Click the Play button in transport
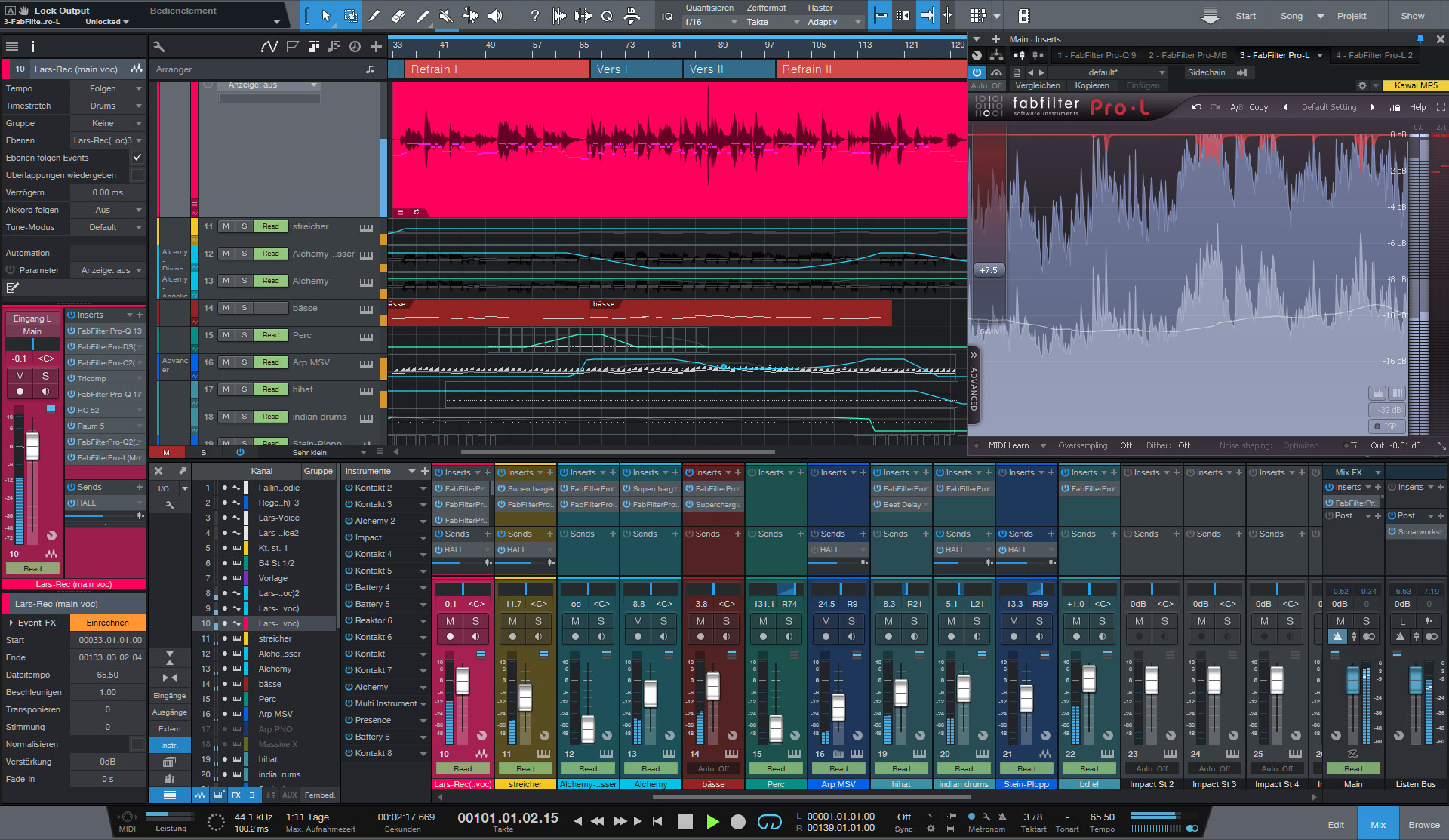1449x840 pixels. [x=712, y=822]
